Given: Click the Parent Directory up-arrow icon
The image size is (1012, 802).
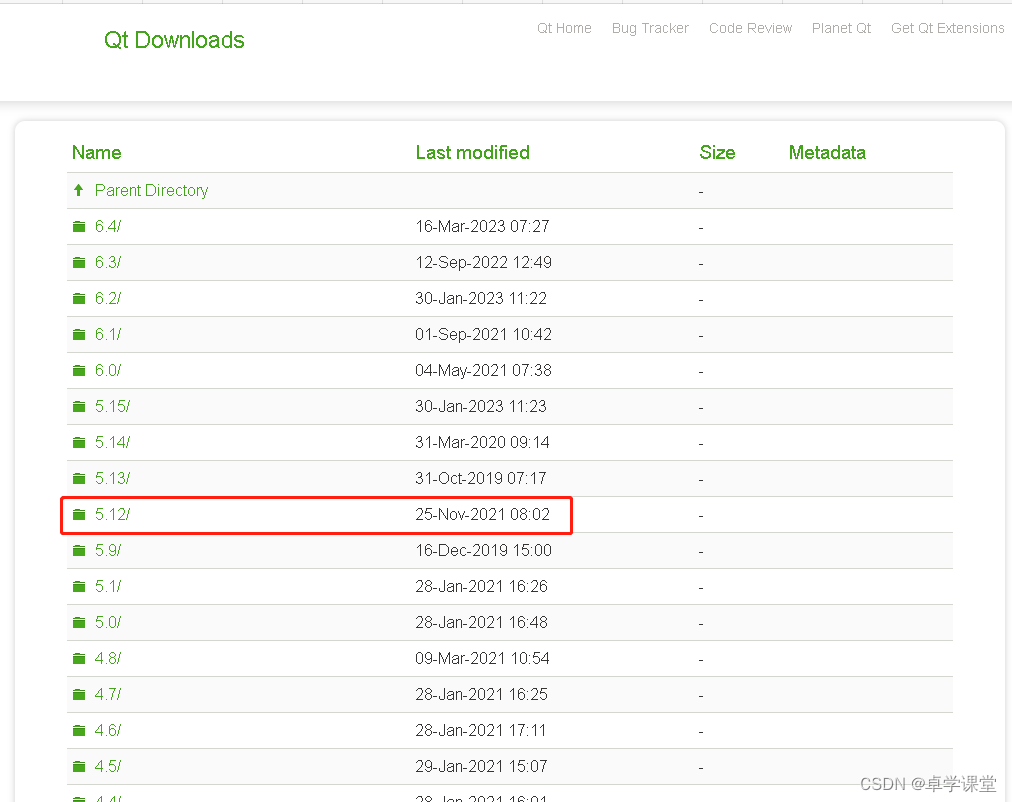Looking at the screenshot, I should click(79, 190).
